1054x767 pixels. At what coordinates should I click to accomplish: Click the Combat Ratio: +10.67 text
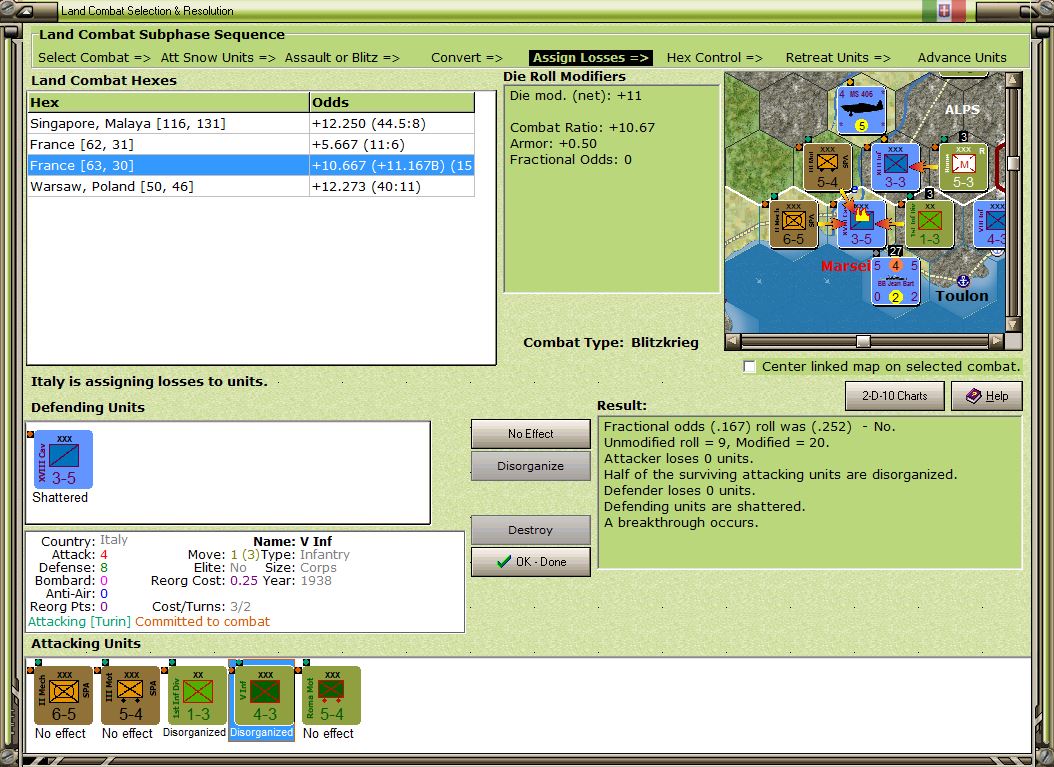pos(582,128)
